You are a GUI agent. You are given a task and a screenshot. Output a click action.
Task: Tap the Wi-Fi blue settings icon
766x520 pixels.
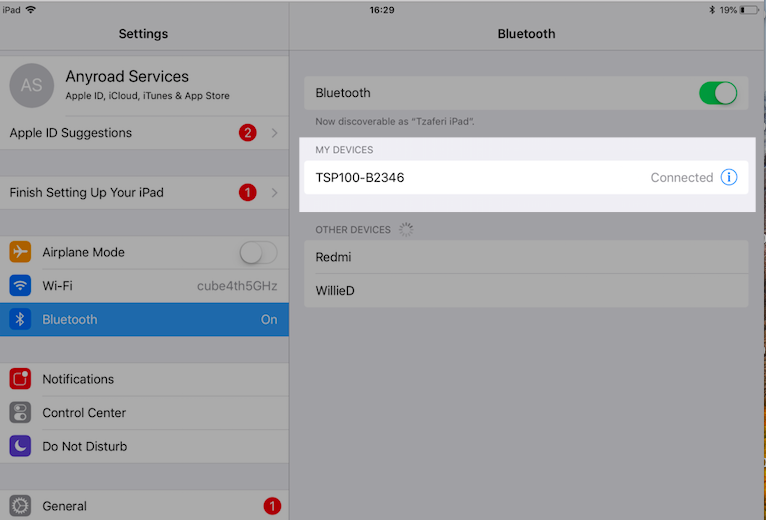(x=20, y=286)
